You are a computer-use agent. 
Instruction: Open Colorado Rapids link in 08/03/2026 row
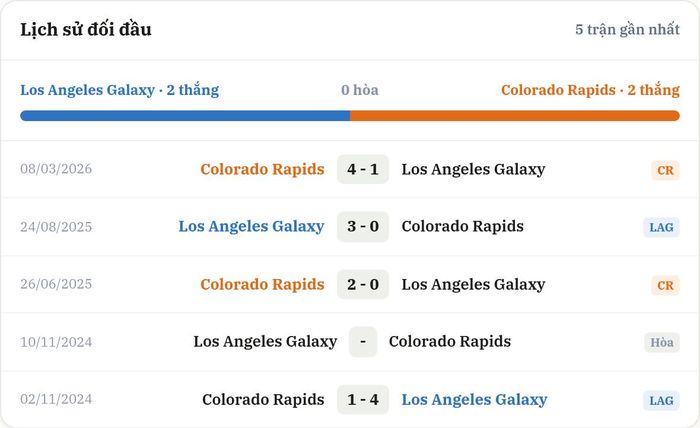262,169
